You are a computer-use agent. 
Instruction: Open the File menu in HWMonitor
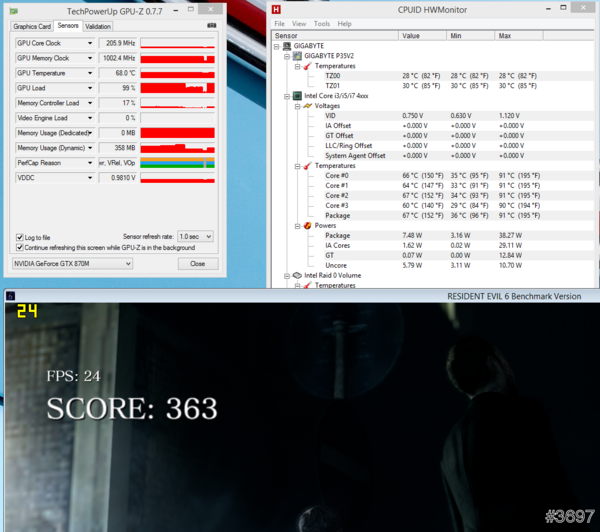(279, 24)
